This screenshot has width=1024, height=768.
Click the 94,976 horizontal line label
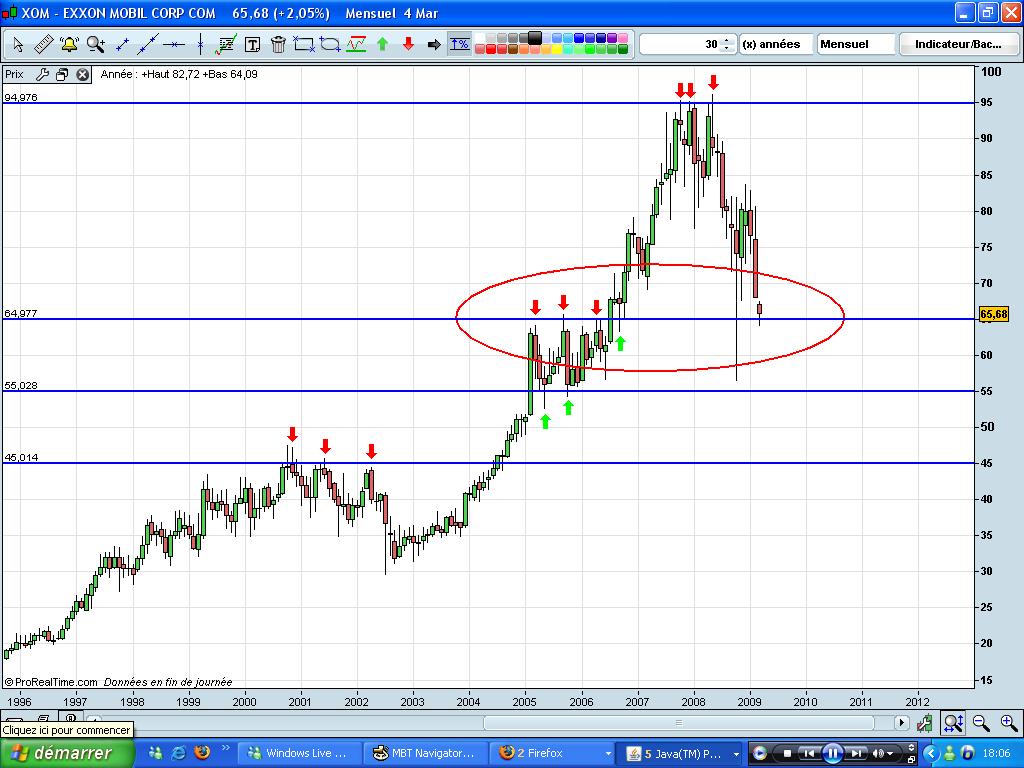20,97
